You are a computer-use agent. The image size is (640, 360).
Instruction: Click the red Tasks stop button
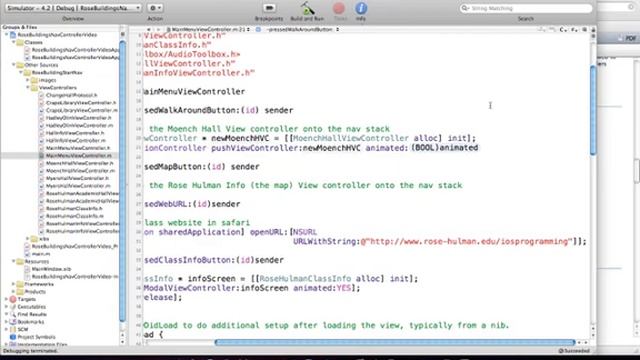pos(339,8)
